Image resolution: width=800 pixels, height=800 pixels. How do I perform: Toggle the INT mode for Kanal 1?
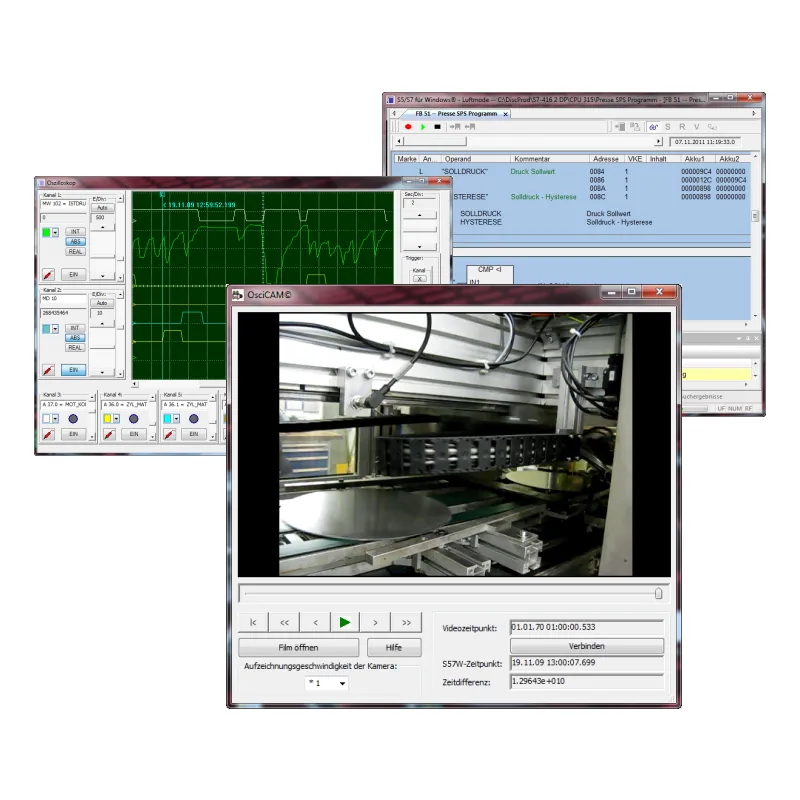[x=75, y=231]
